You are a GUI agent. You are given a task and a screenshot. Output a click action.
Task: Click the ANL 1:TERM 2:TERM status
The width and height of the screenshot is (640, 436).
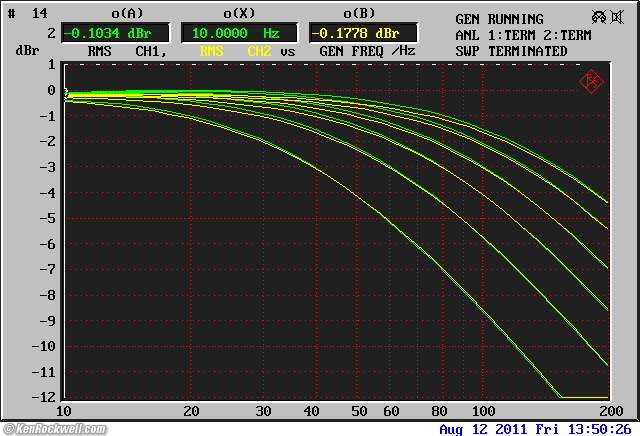523,35
